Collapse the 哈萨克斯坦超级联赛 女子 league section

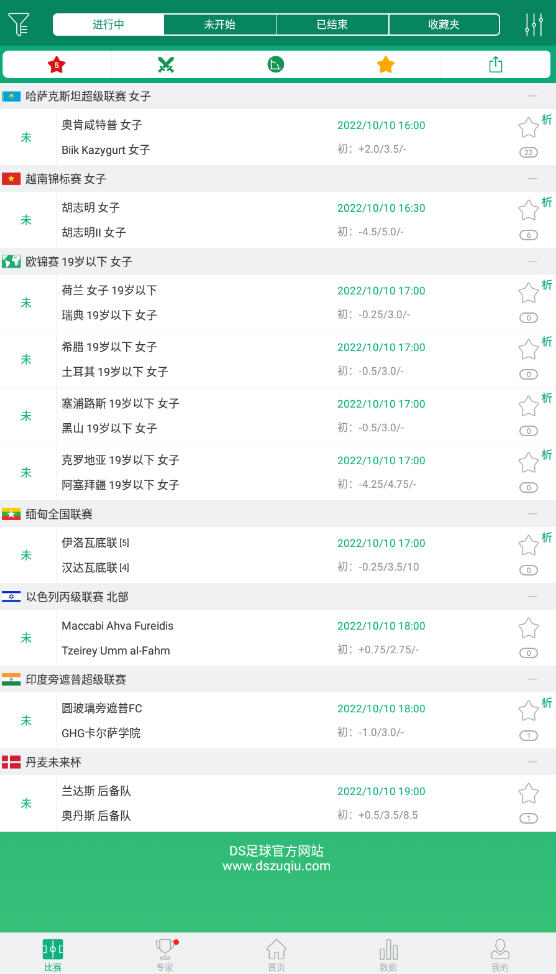click(532, 96)
